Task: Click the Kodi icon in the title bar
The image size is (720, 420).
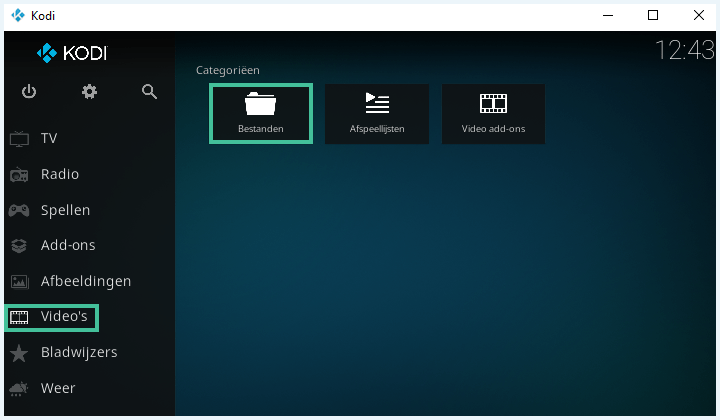Action: tap(18, 16)
